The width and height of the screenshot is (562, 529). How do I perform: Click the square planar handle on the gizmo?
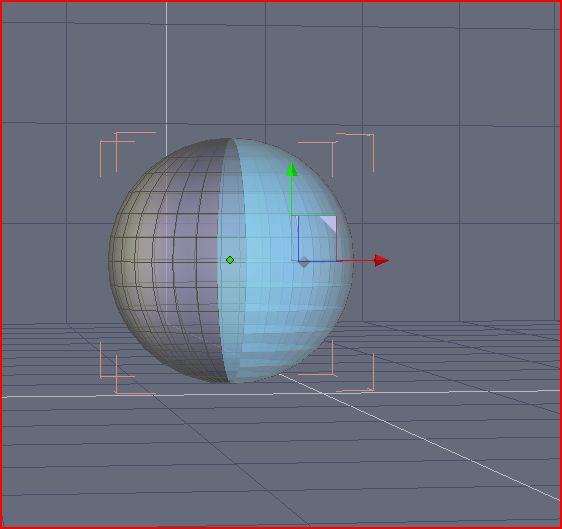pyautogui.click(x=317, y=238)
